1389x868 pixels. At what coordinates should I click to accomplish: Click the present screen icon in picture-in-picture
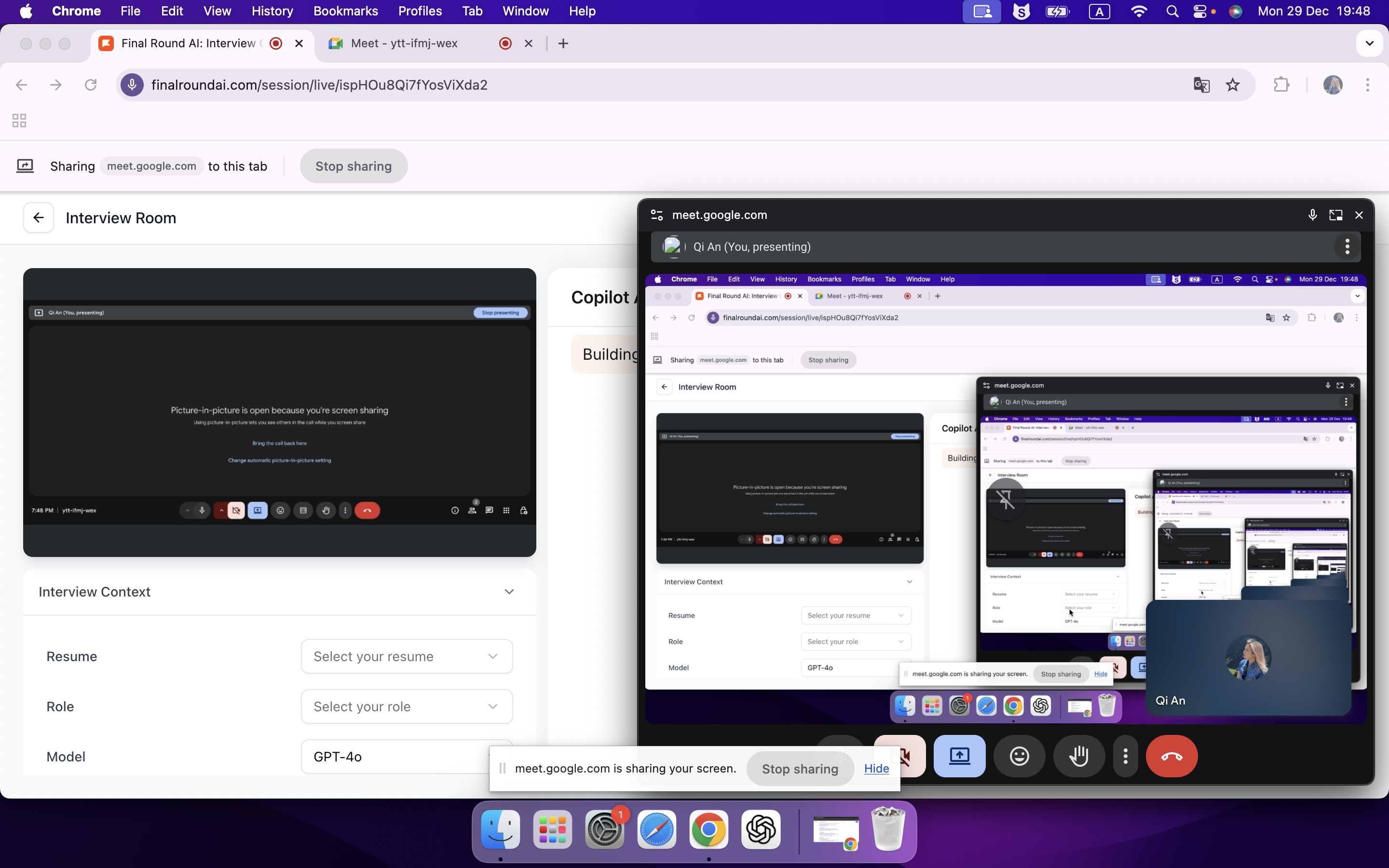pos(959,756)
